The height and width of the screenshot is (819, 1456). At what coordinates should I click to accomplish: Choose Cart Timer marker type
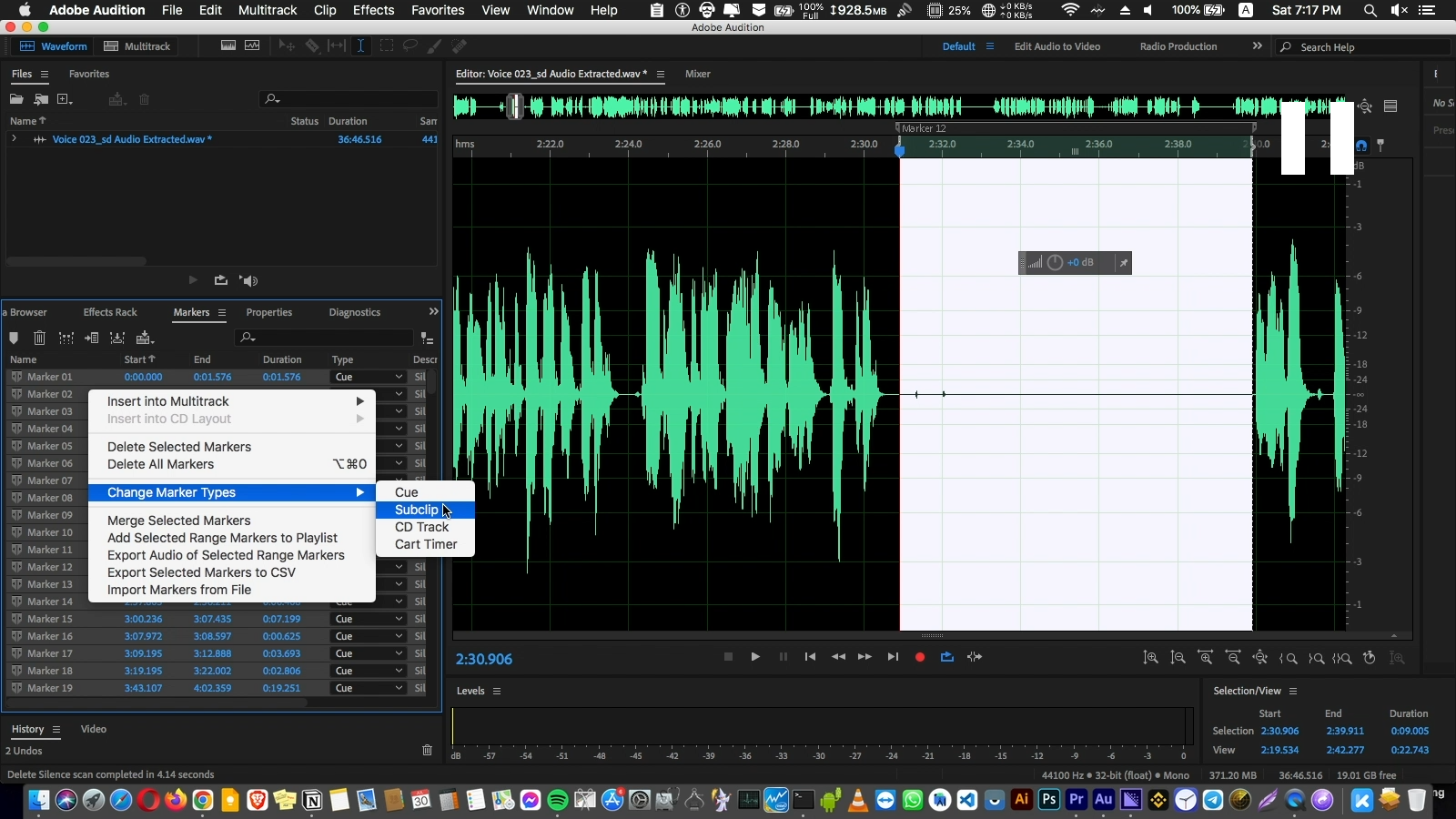425,544
